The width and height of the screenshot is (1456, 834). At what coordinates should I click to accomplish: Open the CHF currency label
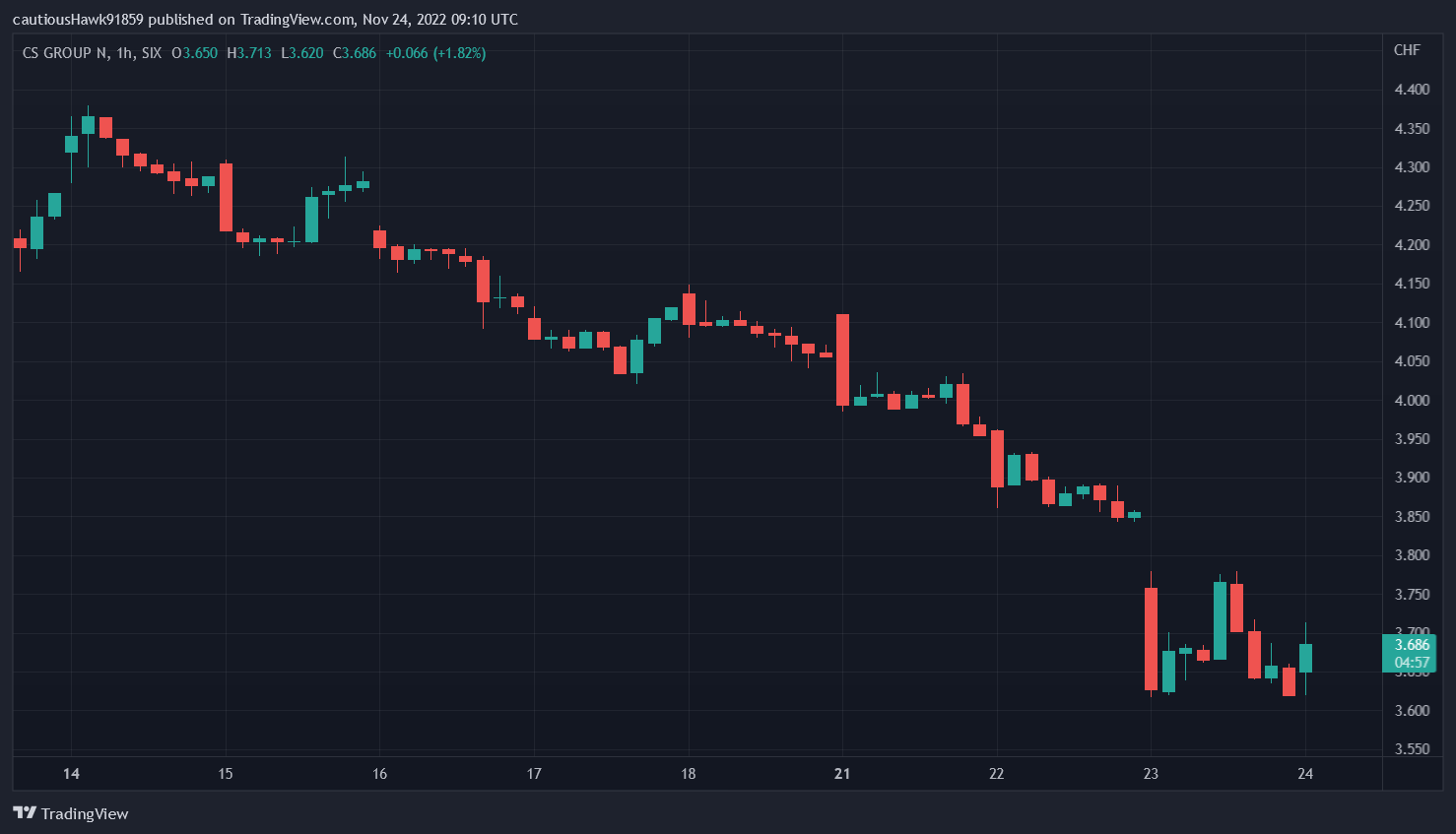point(1407,50)
